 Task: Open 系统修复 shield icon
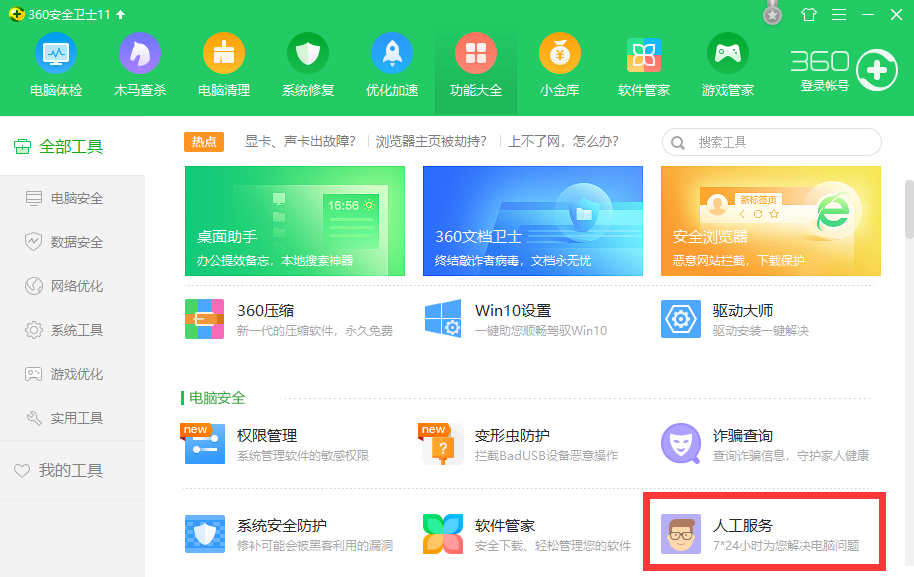tap(308, 54)
